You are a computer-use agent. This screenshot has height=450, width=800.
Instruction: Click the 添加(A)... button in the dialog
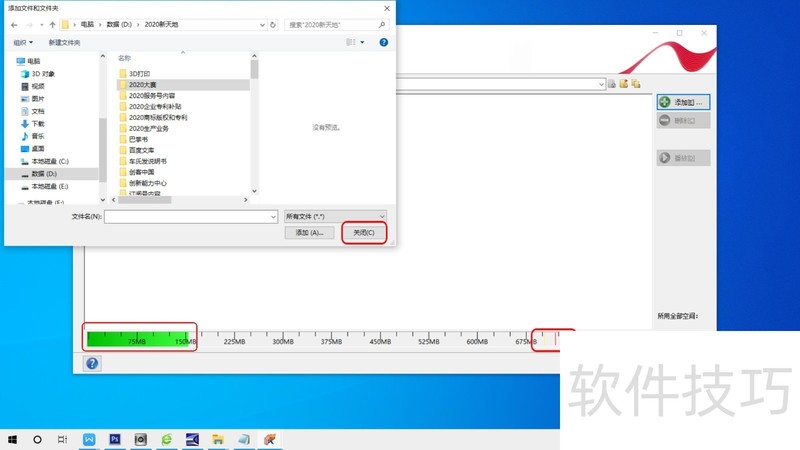click(309, 233)
